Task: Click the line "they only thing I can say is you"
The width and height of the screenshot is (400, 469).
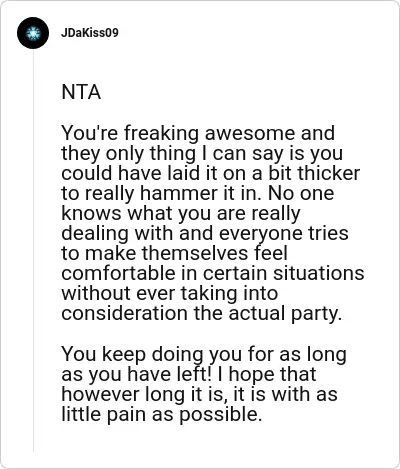Action: (202, 153)
